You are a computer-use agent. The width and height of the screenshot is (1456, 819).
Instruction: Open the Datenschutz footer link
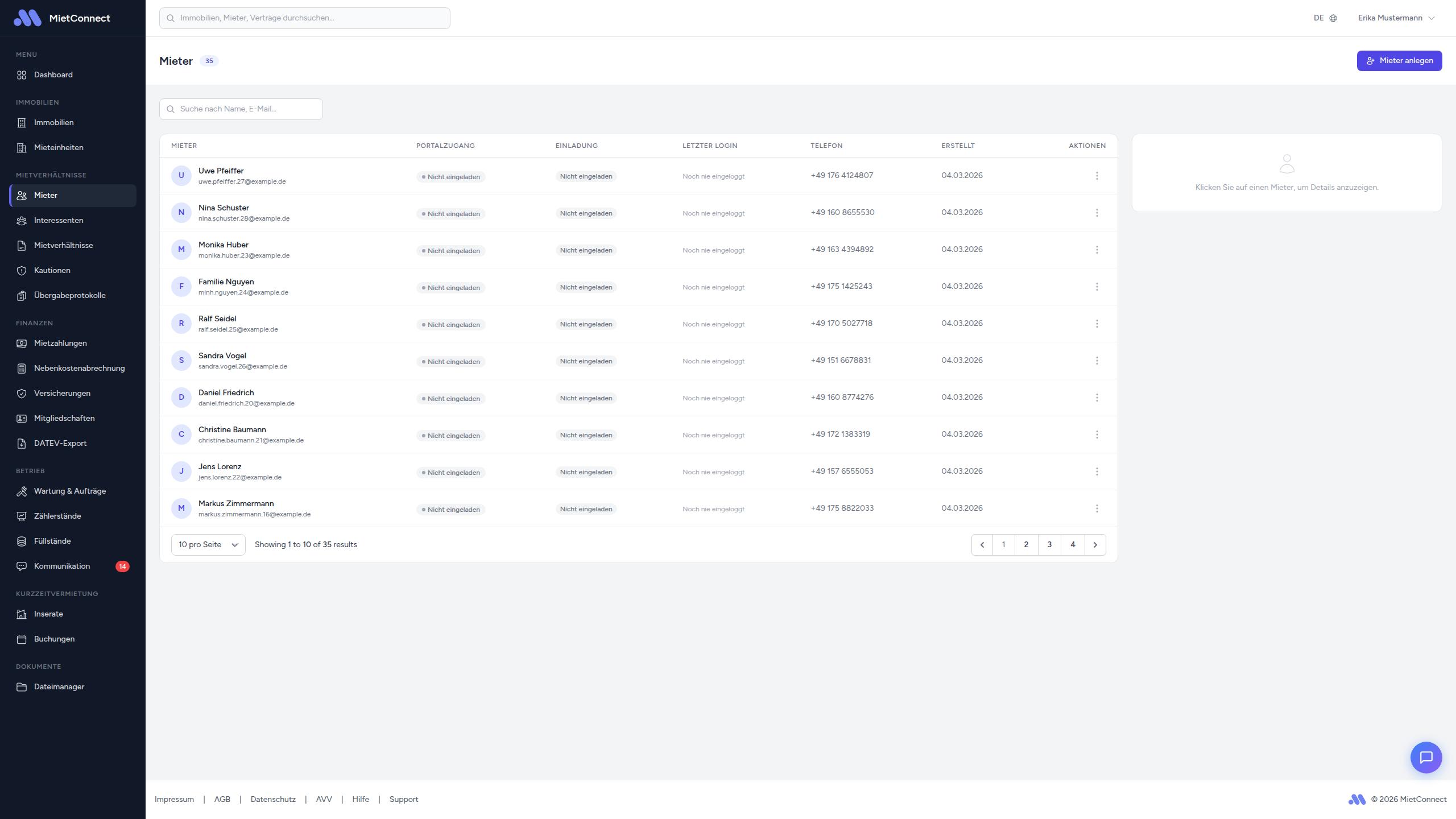pyautogui.click(x=273, y=799)
